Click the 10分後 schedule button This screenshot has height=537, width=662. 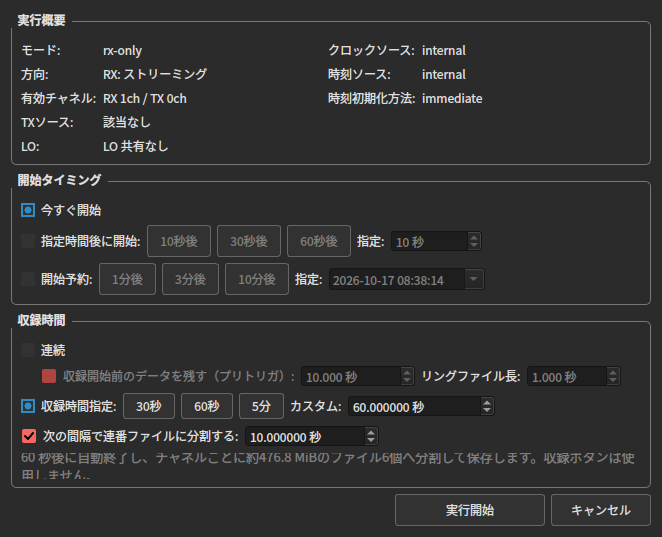point(257,279)
